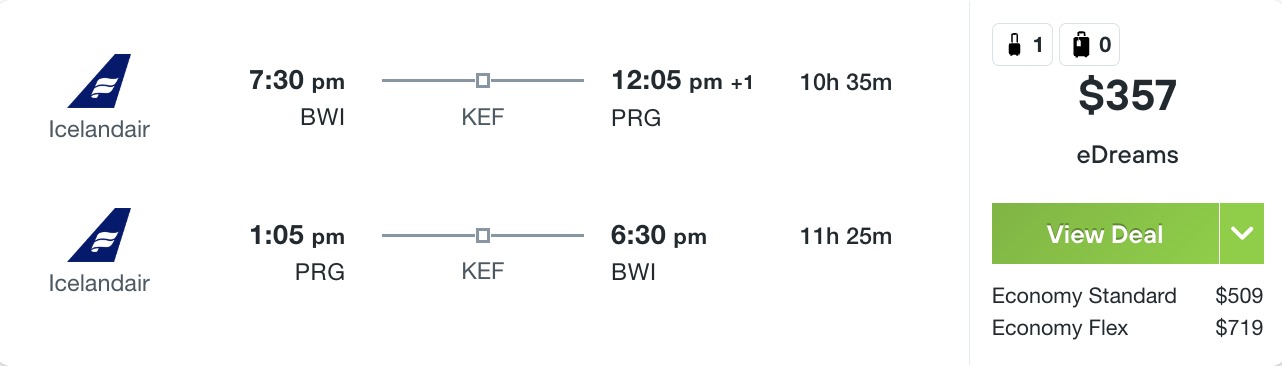1282x366 pixels.
Task: Click the return KEF layover stop marker
Action: coord(483,236)
